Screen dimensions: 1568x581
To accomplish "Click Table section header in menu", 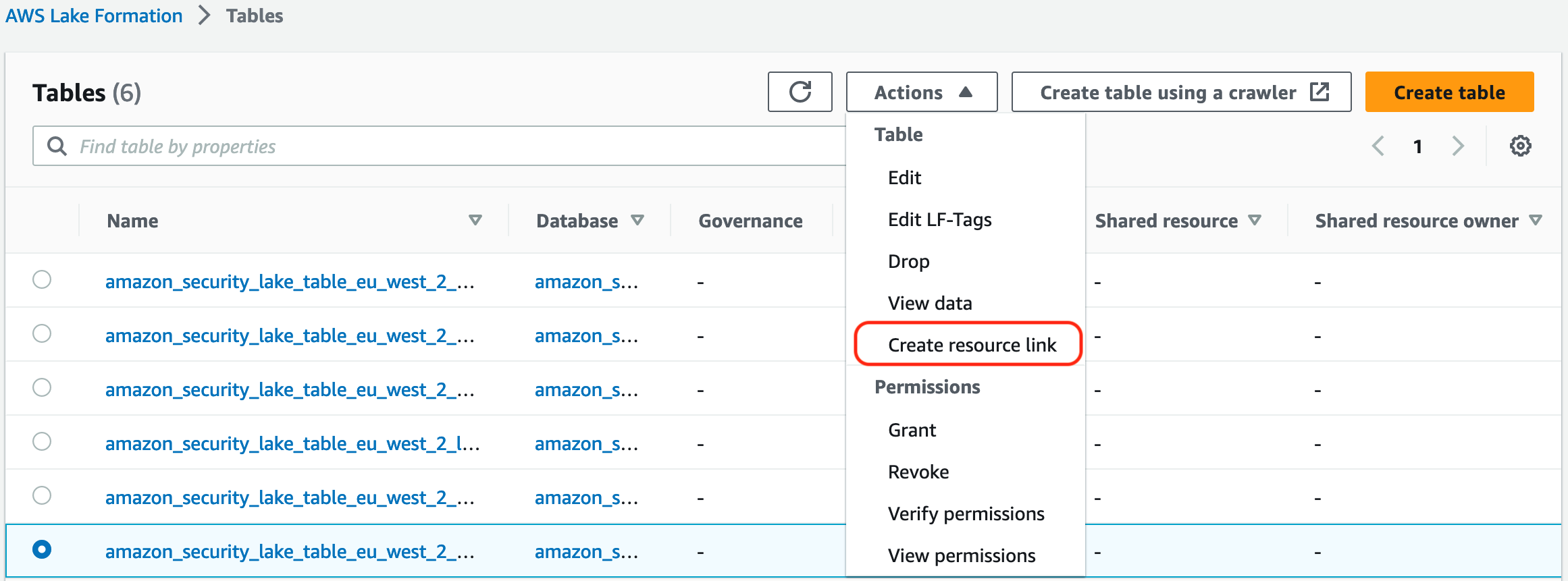I will pos(898,134).
